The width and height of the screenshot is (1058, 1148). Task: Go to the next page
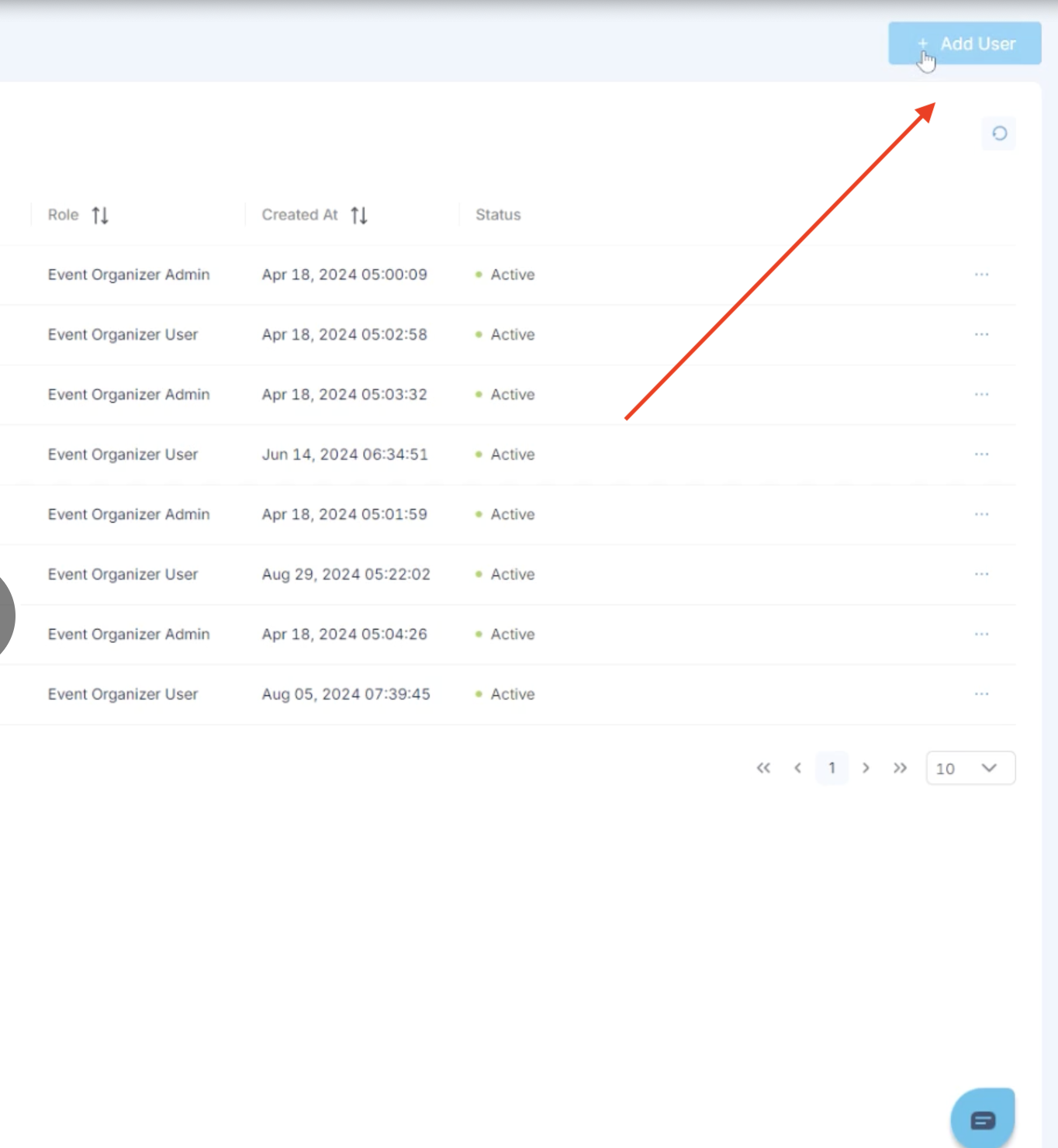coord(866,768)
